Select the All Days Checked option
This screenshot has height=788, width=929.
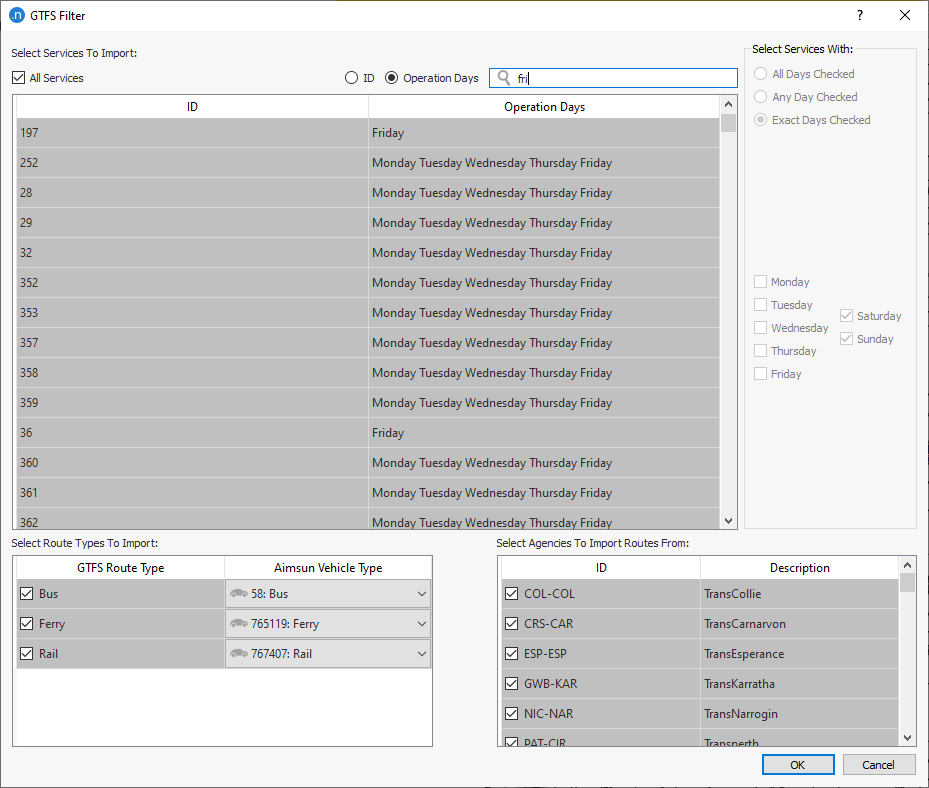(760, 73)
